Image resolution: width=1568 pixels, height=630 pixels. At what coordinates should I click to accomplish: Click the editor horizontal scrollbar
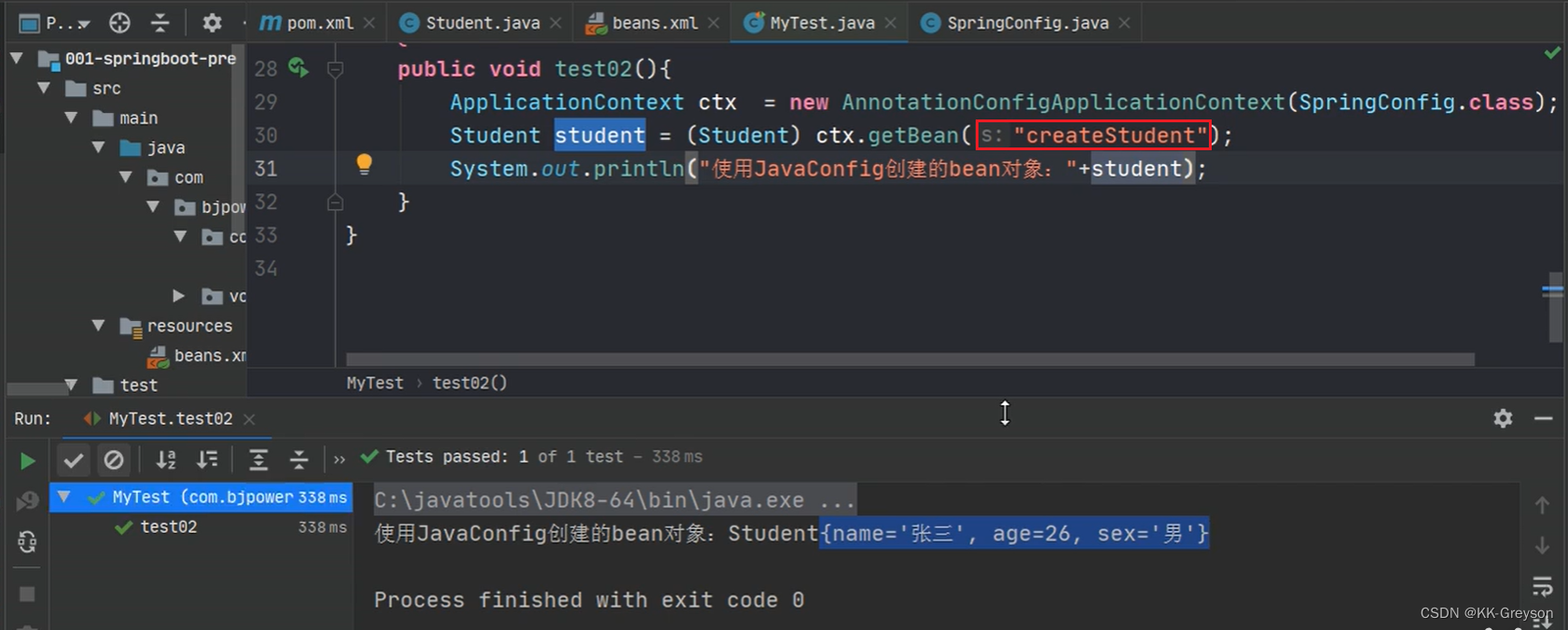pos(909,359)
